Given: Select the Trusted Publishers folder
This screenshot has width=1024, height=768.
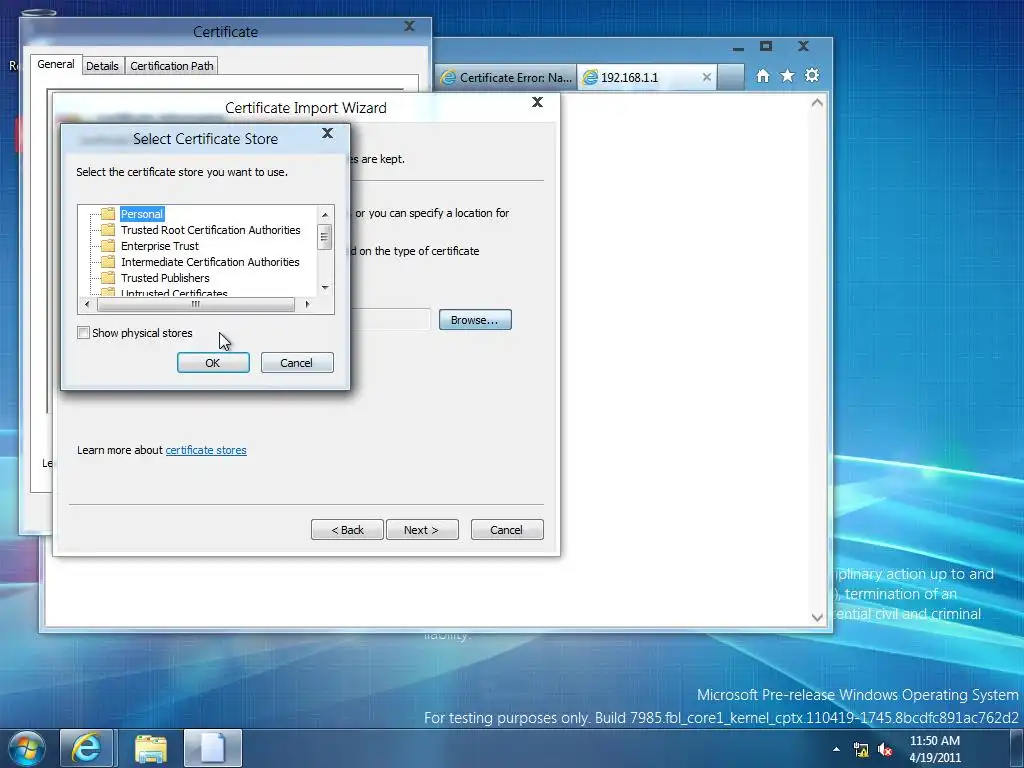Looking at the screenshot, I should coord(165,278).
